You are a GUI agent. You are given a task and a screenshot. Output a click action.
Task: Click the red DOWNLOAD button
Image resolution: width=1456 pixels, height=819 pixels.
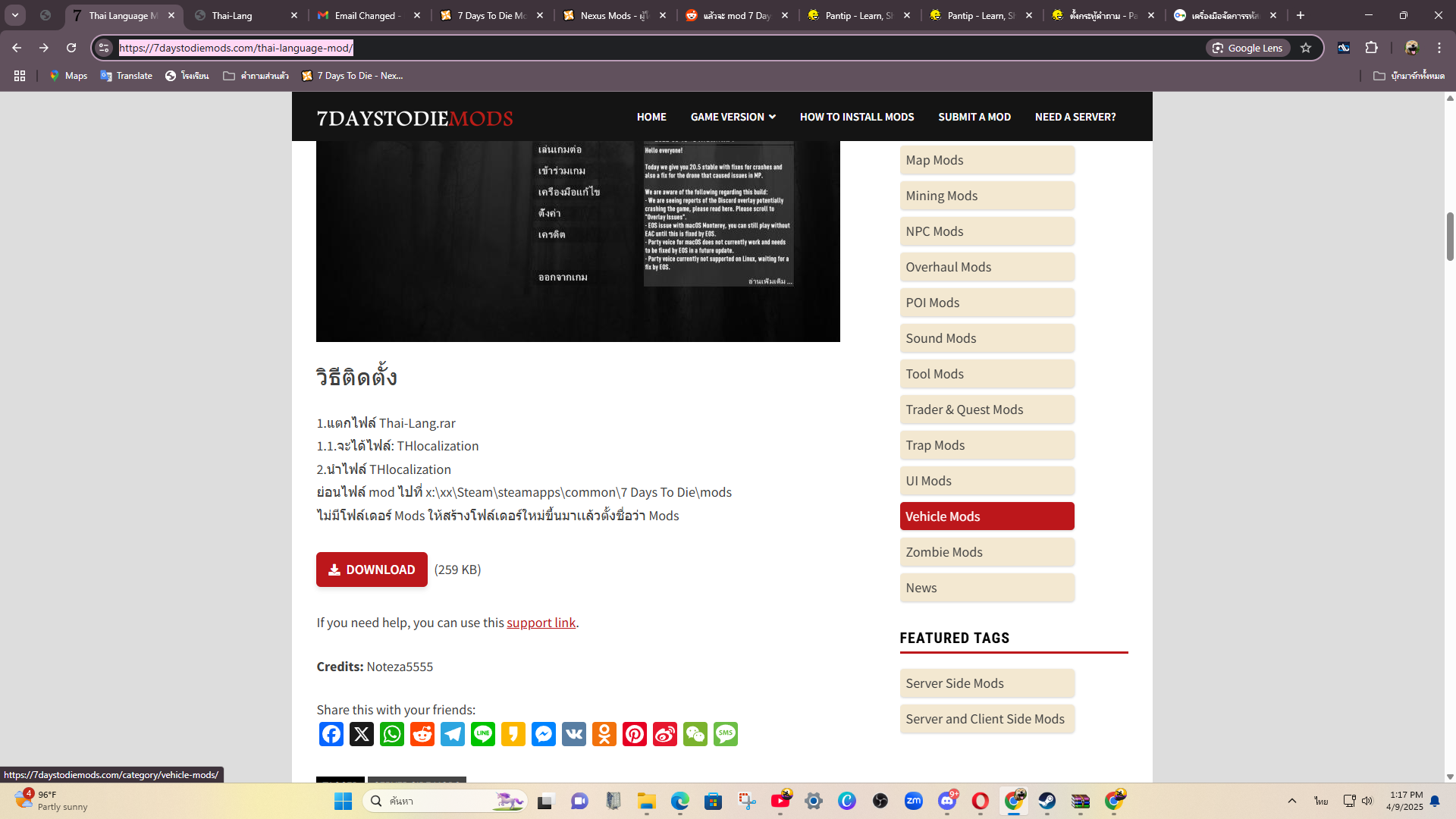(x=372, y=570)
